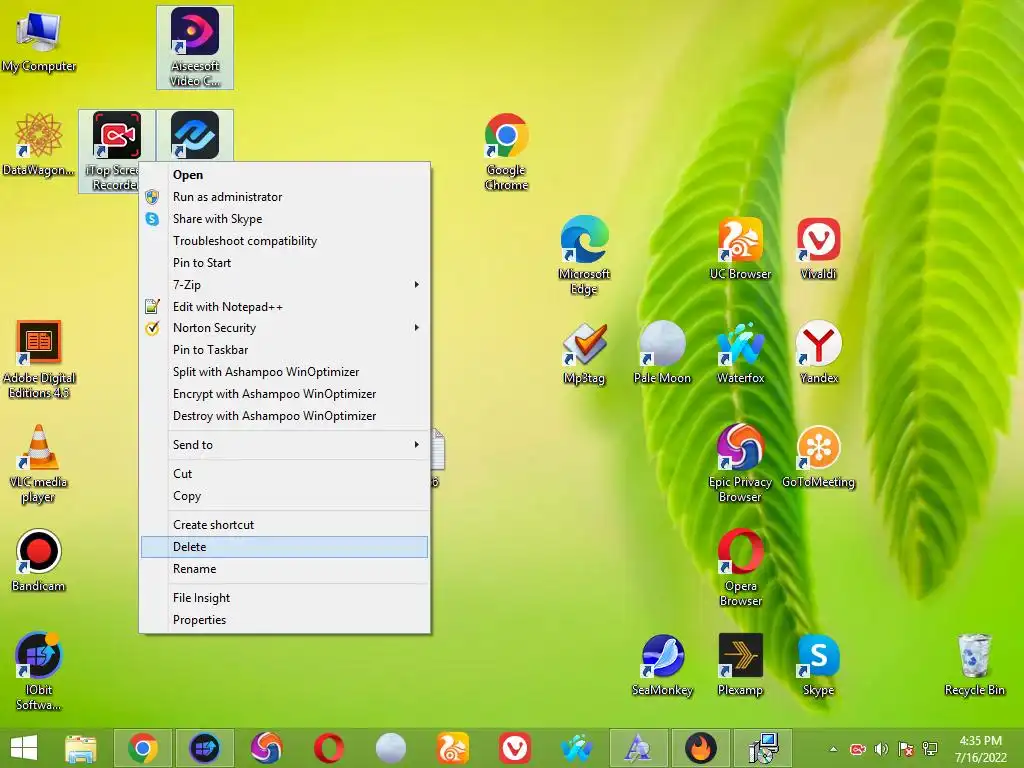Choose File Insight in context menu
This screenshot has height=768, width=1024.
click(285, 598)
